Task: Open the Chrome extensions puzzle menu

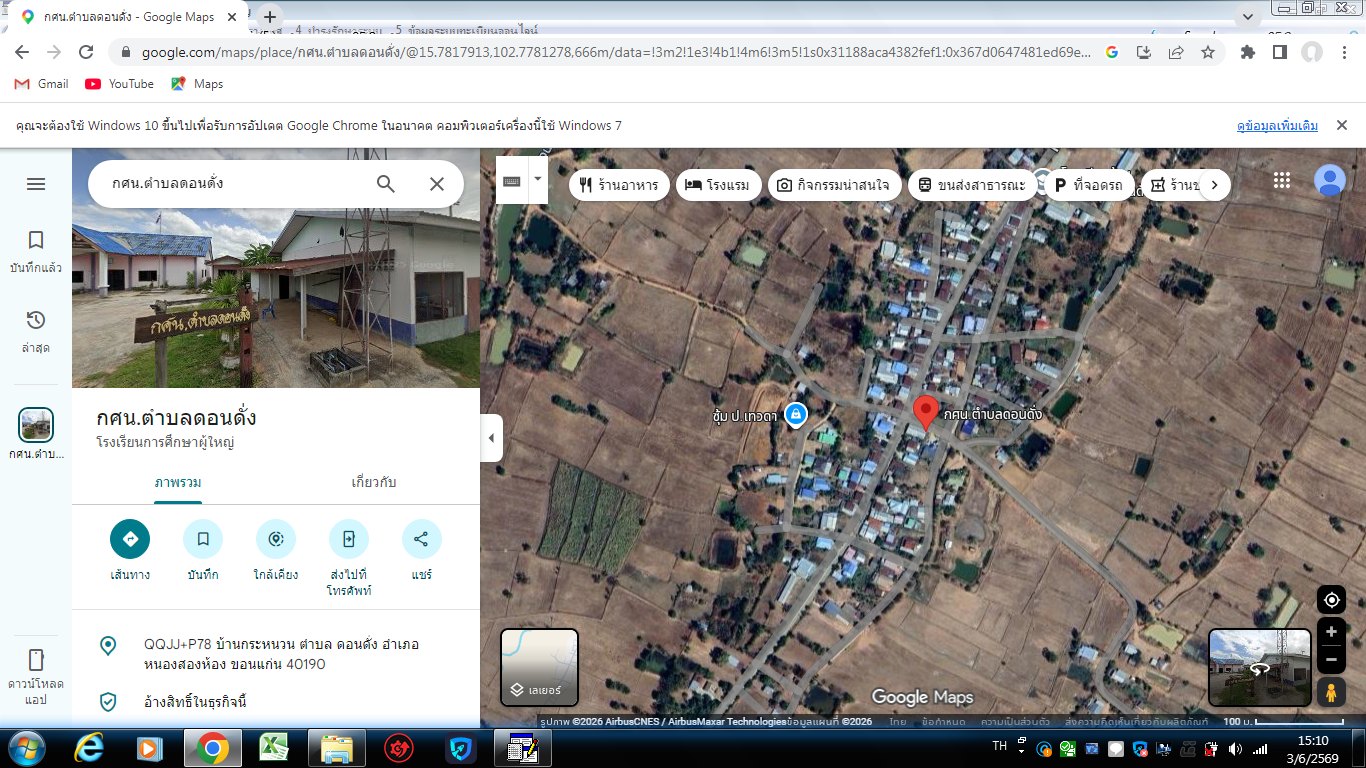Action: click(x=1247, y=52)
